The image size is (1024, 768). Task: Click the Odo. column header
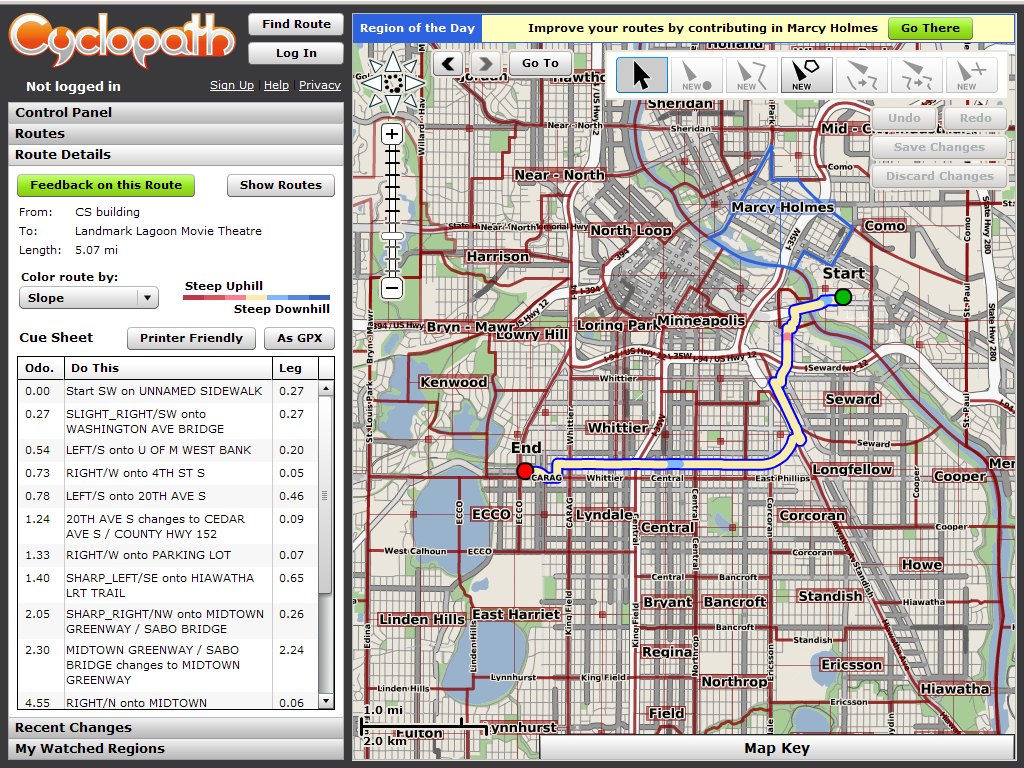click(x=40, y=368)
